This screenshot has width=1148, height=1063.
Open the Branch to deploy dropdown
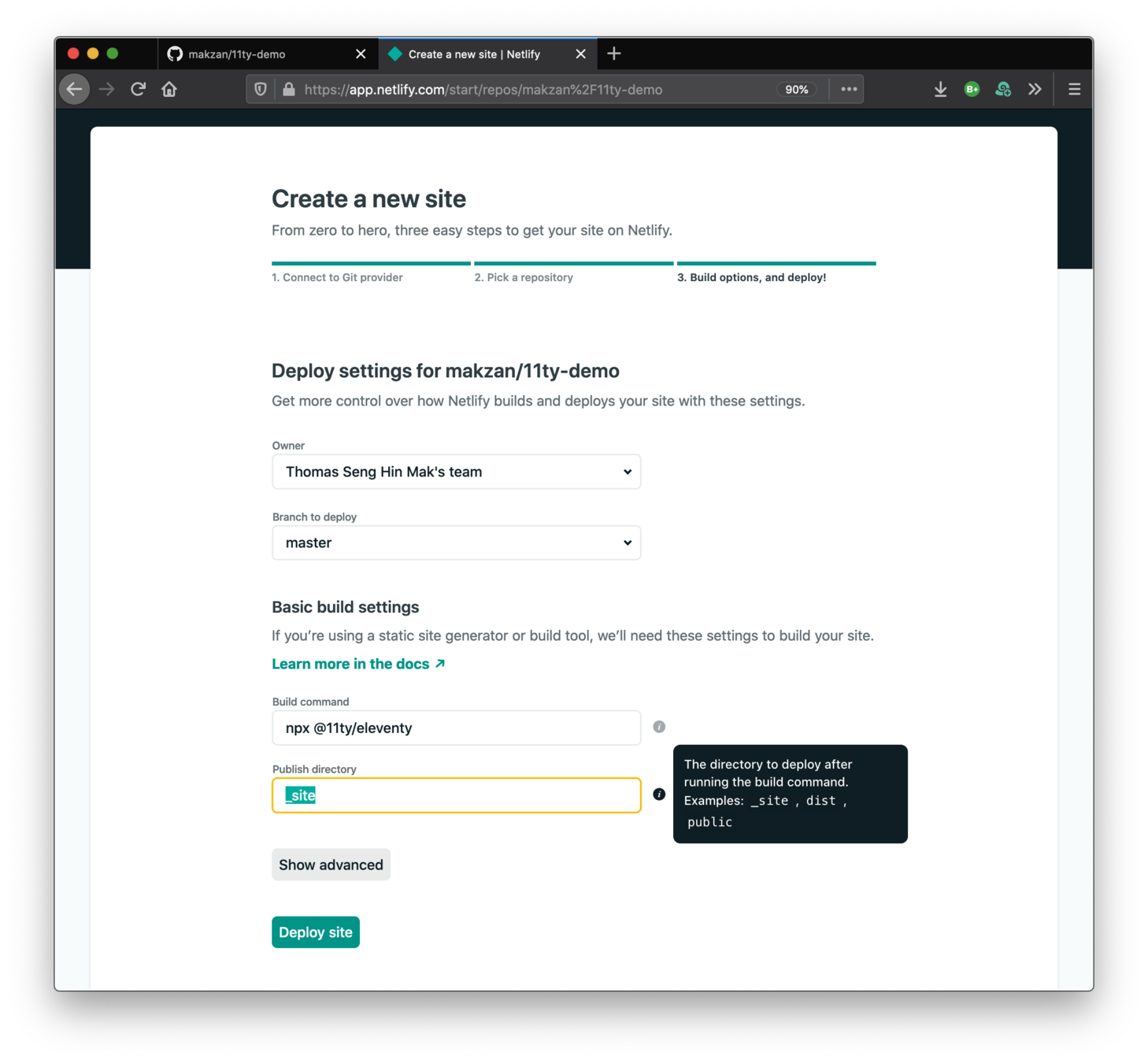coord(456,543)
